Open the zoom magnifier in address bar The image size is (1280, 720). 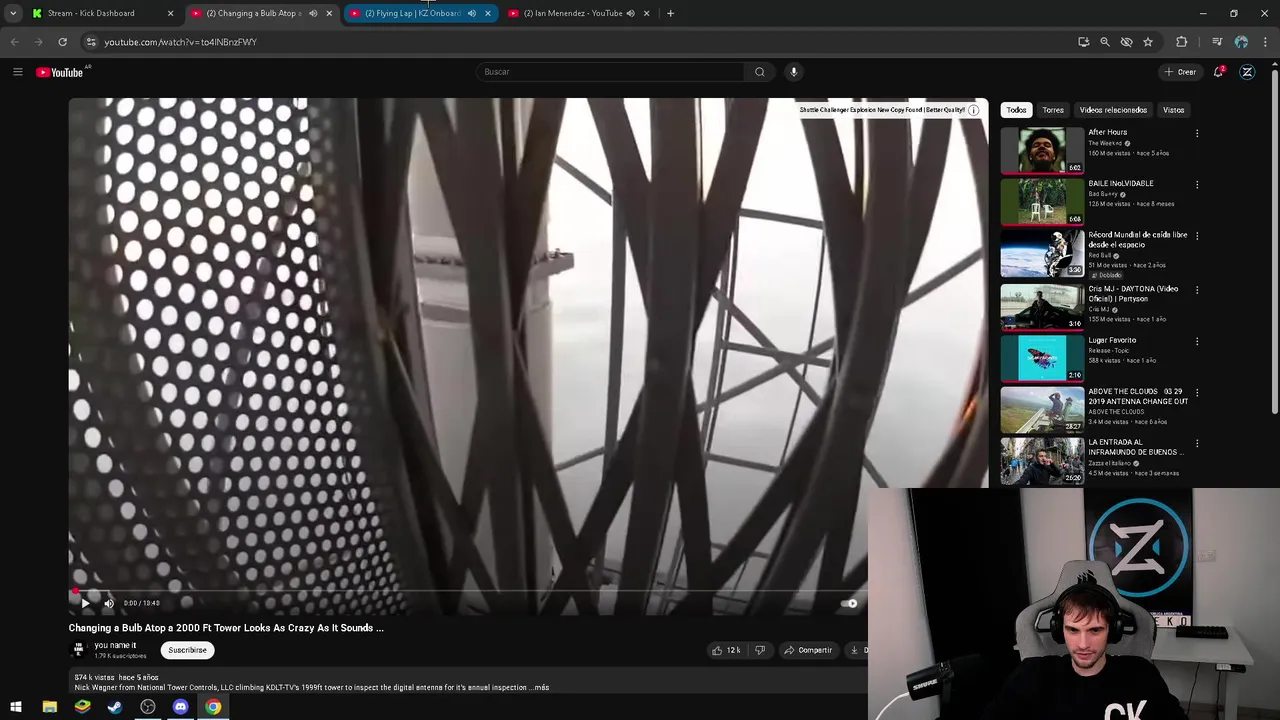pos(1105,42)
